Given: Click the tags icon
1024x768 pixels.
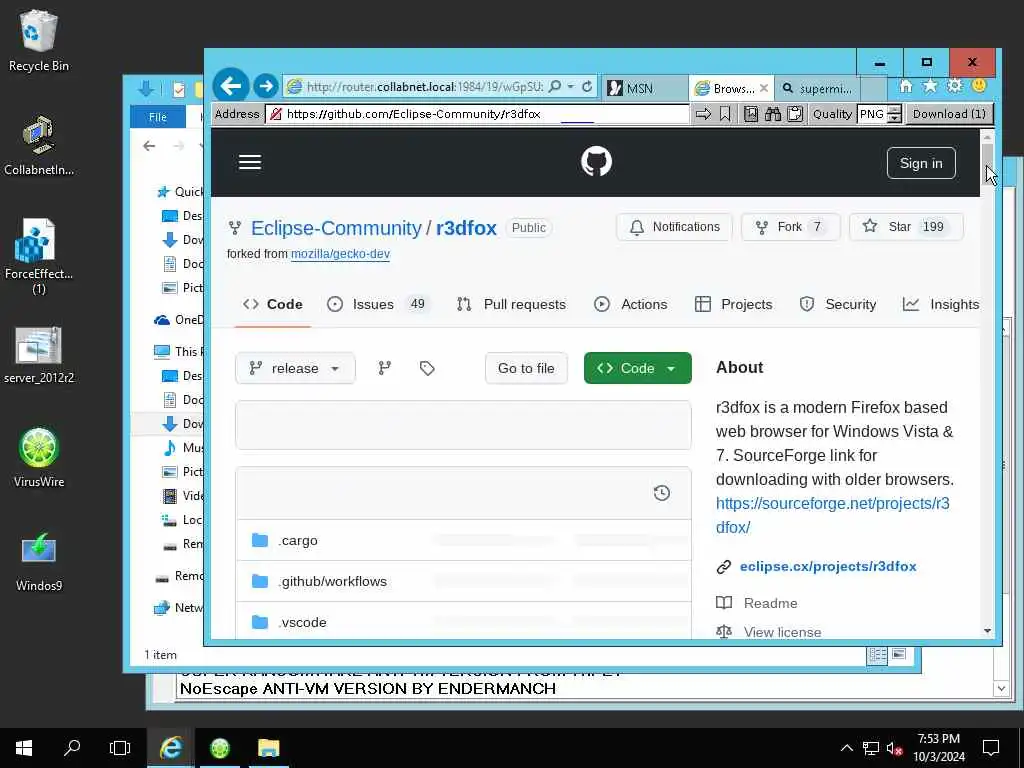Looking at the screenshot, I should pos(427,368).
